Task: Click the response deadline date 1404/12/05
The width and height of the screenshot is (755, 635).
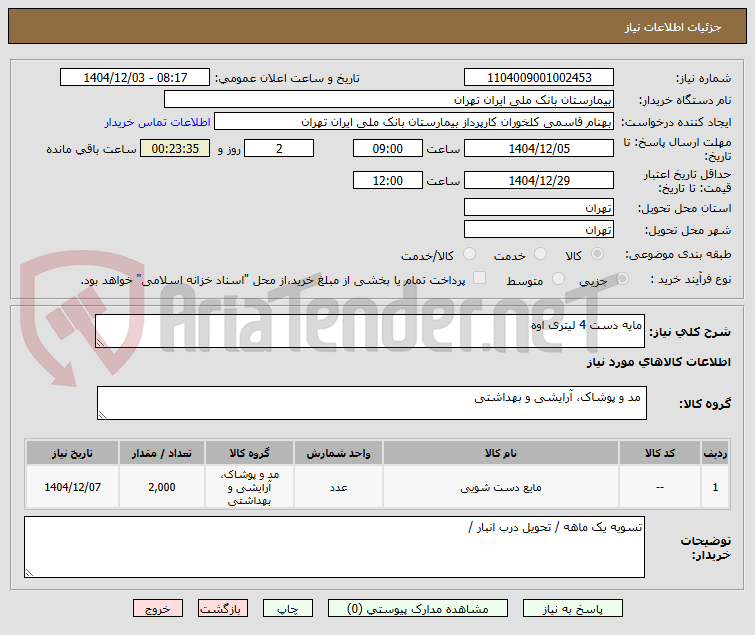Action: [539, 148]
